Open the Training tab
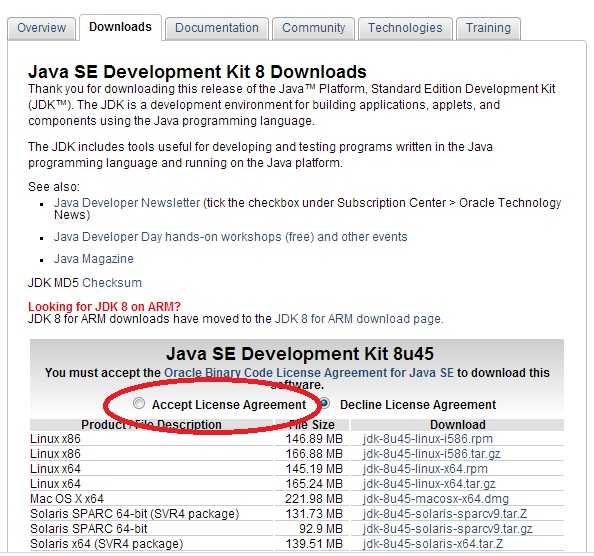Screen dimensions: 594x556 (488, 28)
